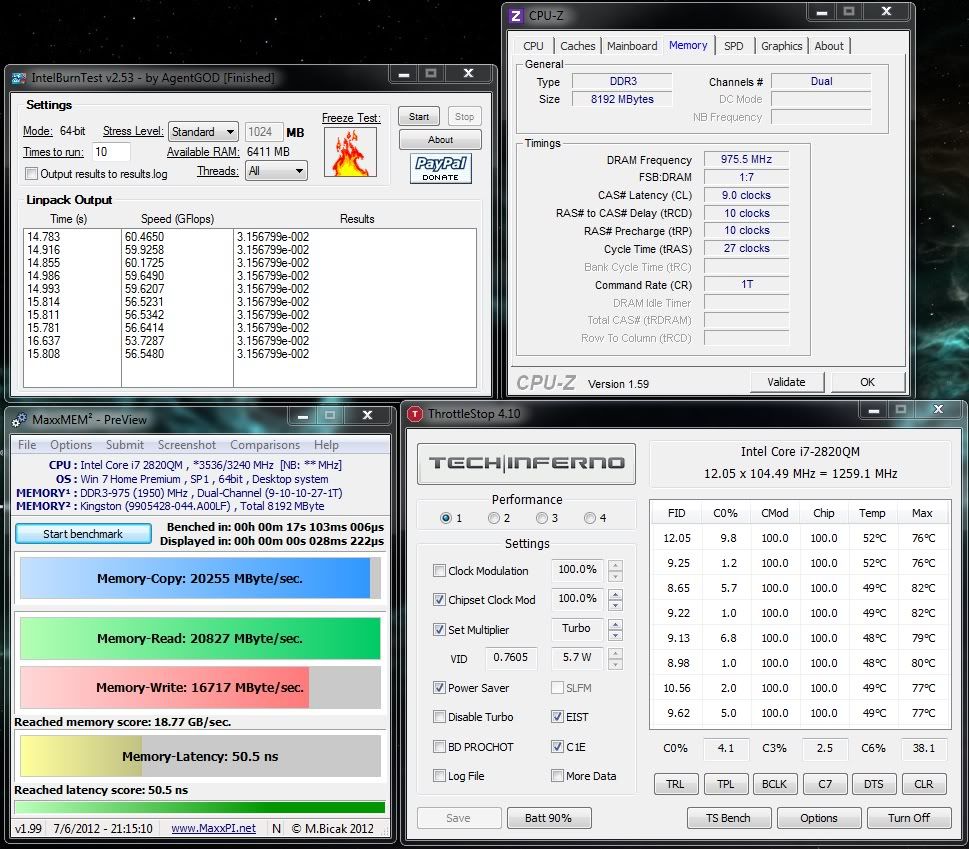The image size is (969, 849).
Task: Uncheck Chipset Clock Mod in ThrottleStop
Action: pyautogui.click(x=439, y=599)
